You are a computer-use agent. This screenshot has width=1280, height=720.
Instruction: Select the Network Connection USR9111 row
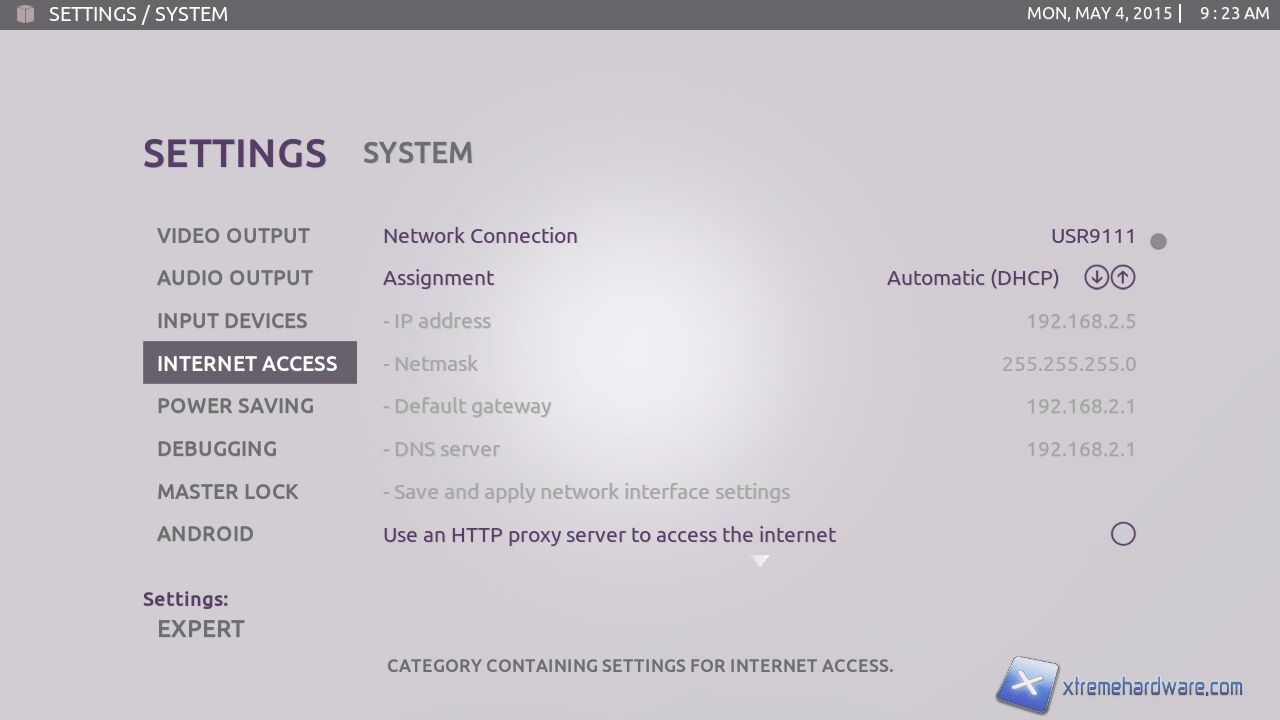pyautogui.click(x=758, y=236)
